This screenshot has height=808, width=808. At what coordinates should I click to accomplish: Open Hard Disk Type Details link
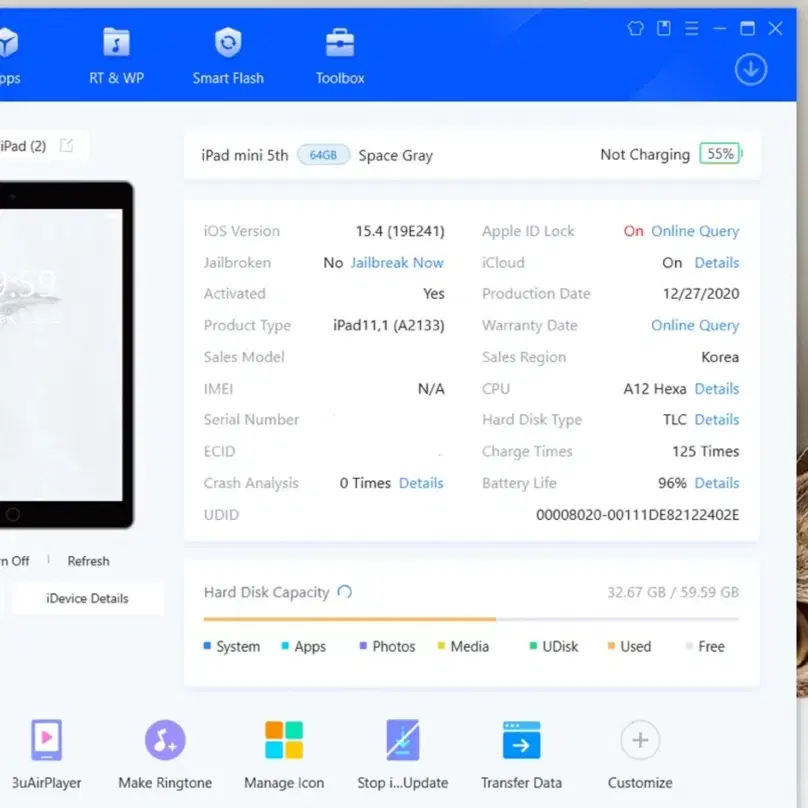pos(717,420)
